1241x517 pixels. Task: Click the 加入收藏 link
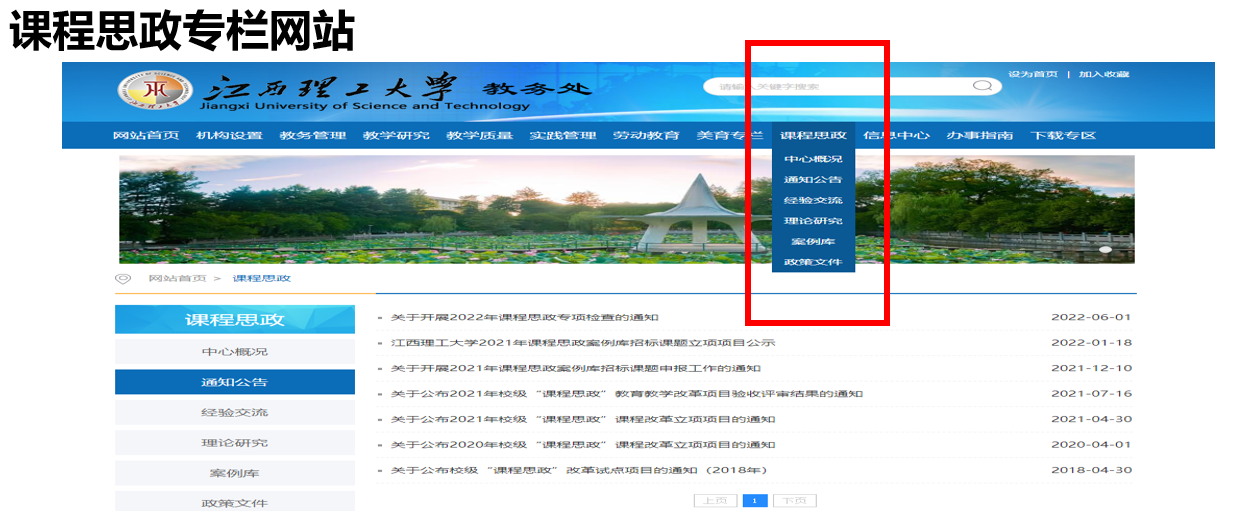(1103, 74)
